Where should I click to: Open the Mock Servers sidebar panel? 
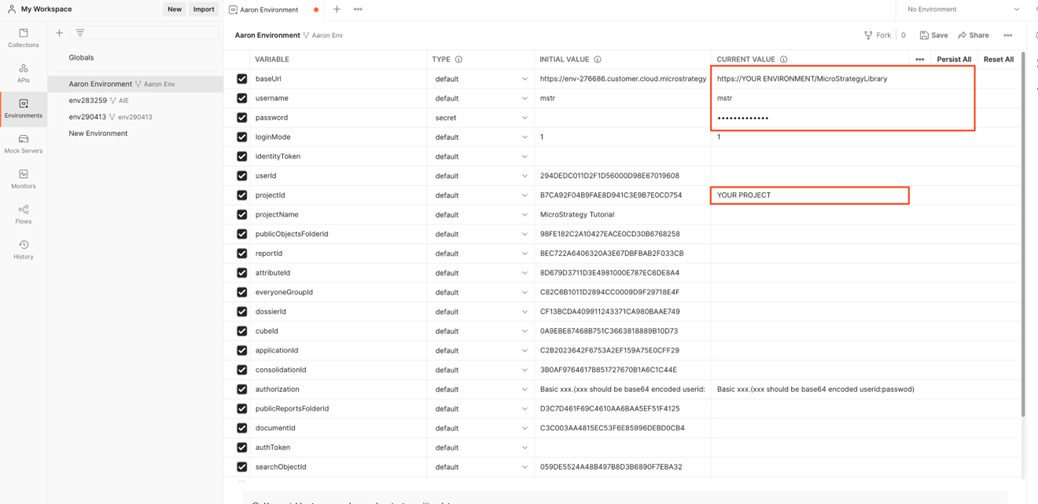tap(23, 143)
